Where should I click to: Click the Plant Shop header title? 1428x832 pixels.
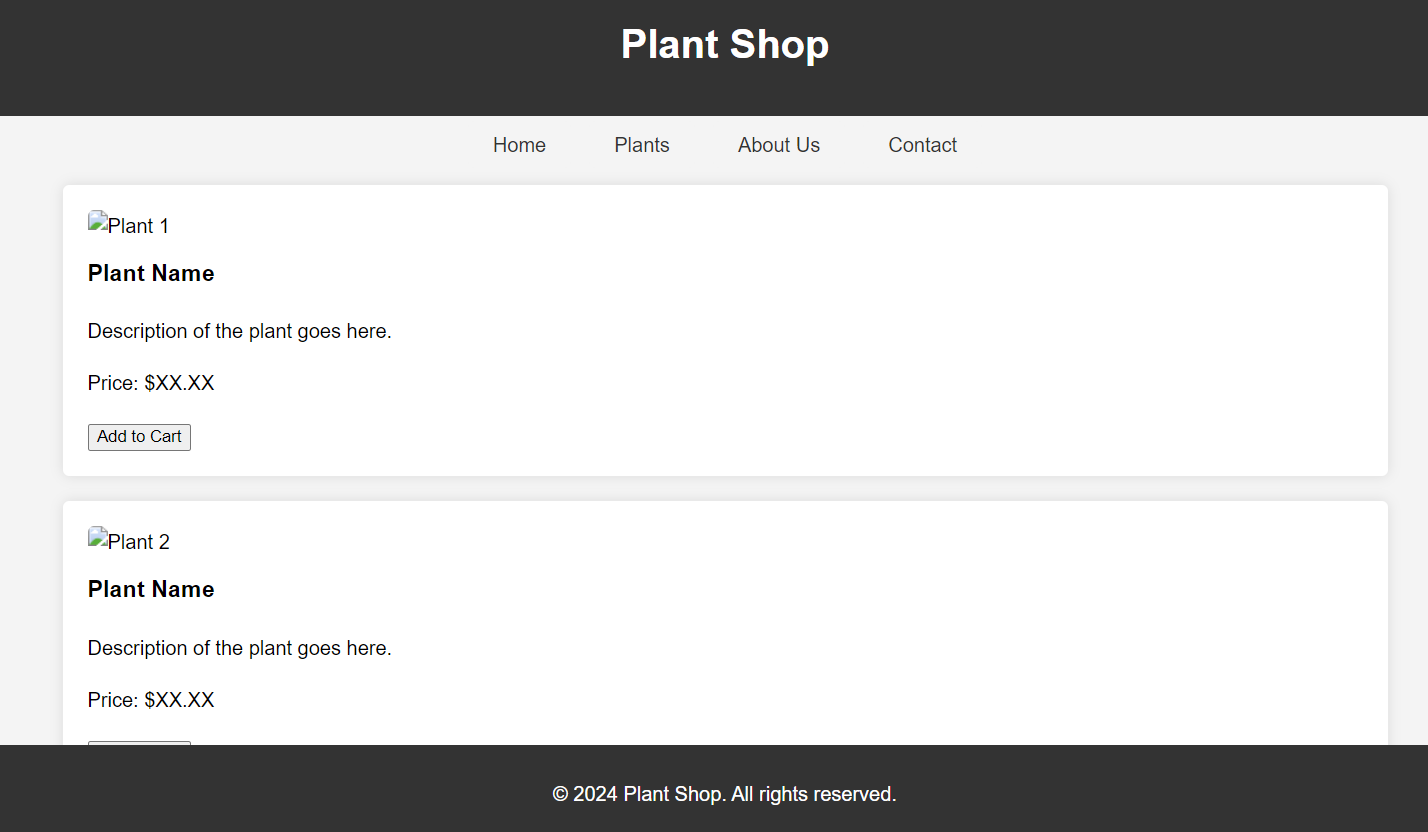725,44
